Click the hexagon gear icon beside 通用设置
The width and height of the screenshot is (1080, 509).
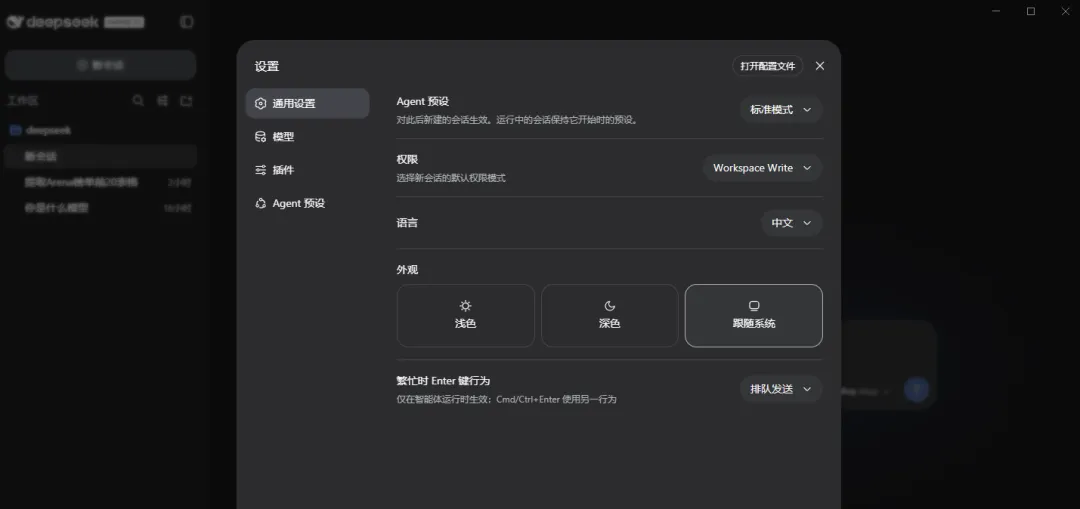click(x=260, y=103)
